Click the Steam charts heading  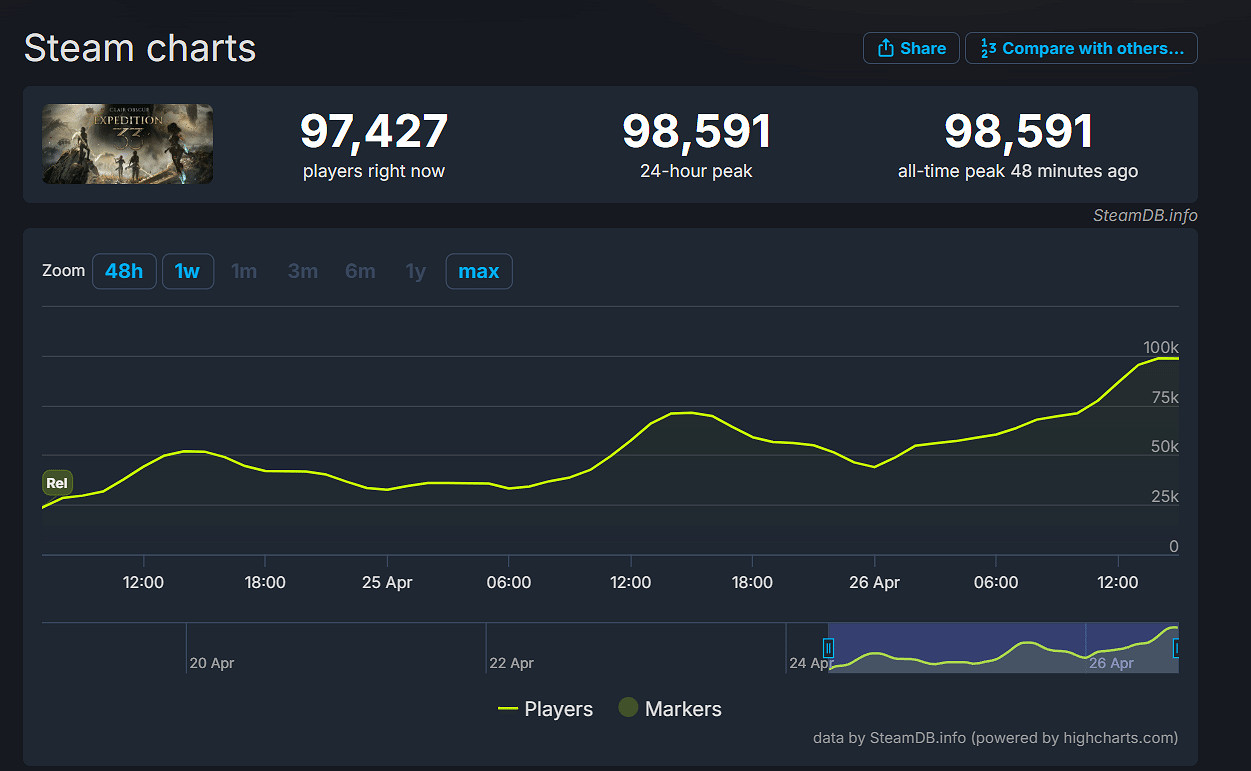click(x=139, y=47)
